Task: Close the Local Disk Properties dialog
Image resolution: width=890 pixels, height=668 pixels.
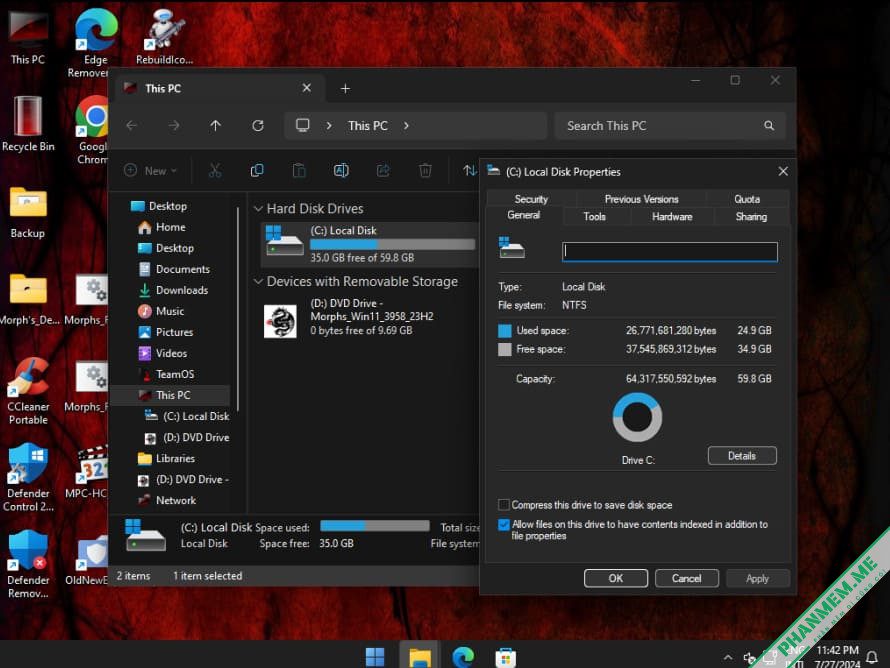Action: click(783, 171)
